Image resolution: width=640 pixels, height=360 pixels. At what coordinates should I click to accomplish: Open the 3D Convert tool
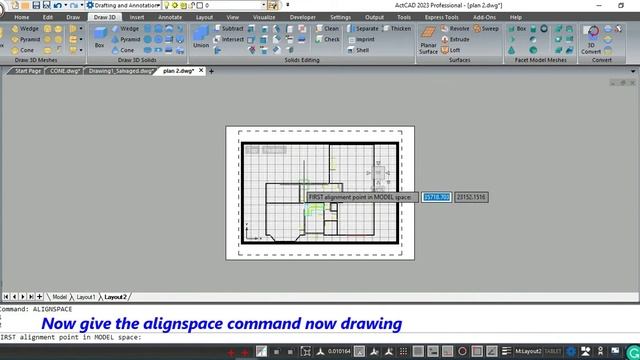[x=591, y=40]
